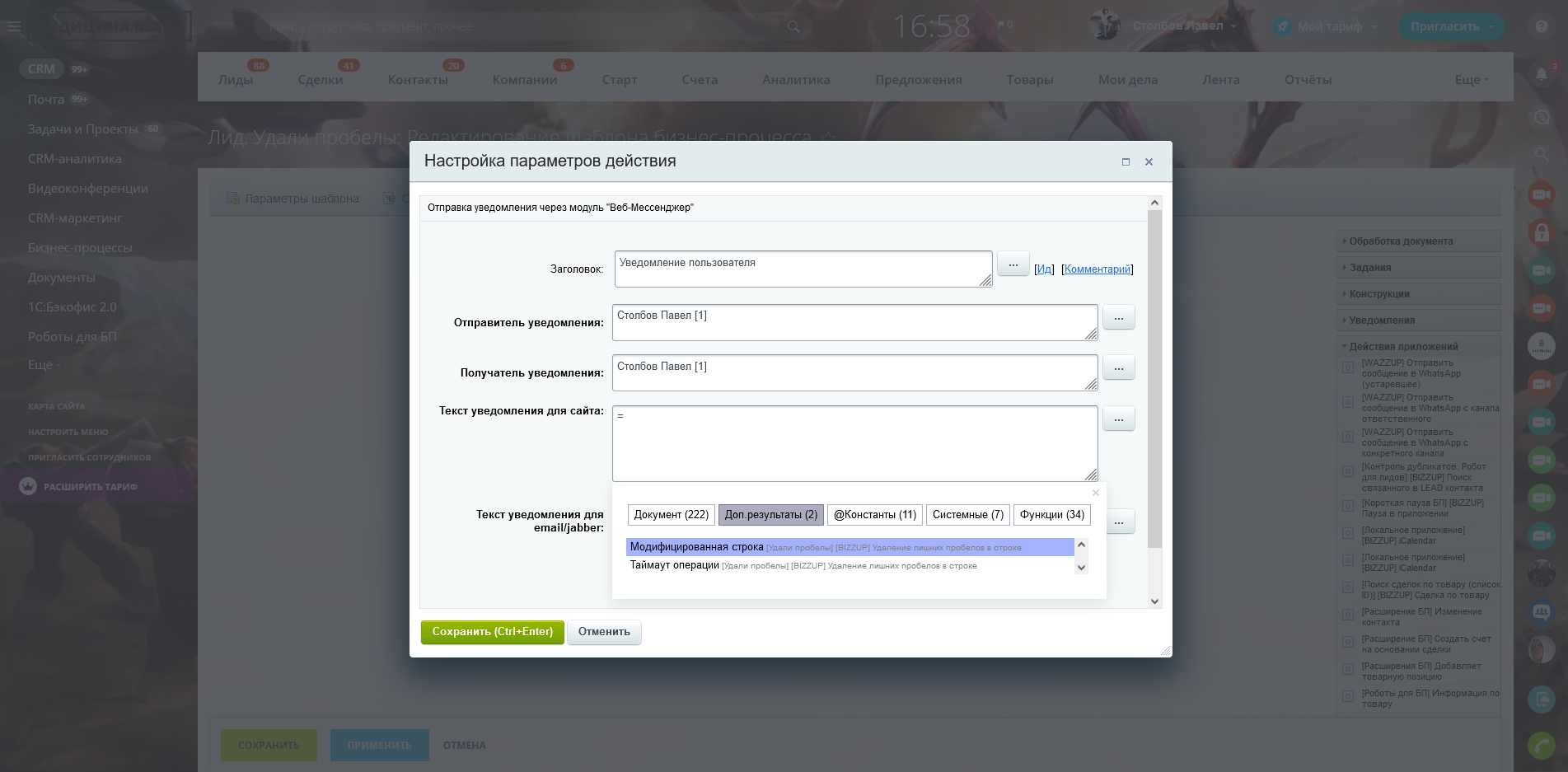Switch to the Системные (7) tab
The width and height of the screenshot is (1568, 772).
pos(968,515)
